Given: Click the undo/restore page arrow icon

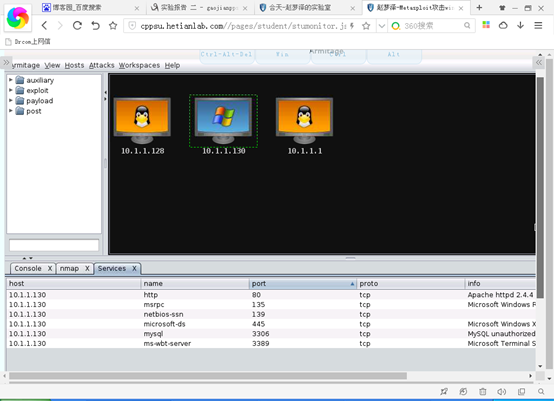Looking at the screenshot, I should 95,25.
